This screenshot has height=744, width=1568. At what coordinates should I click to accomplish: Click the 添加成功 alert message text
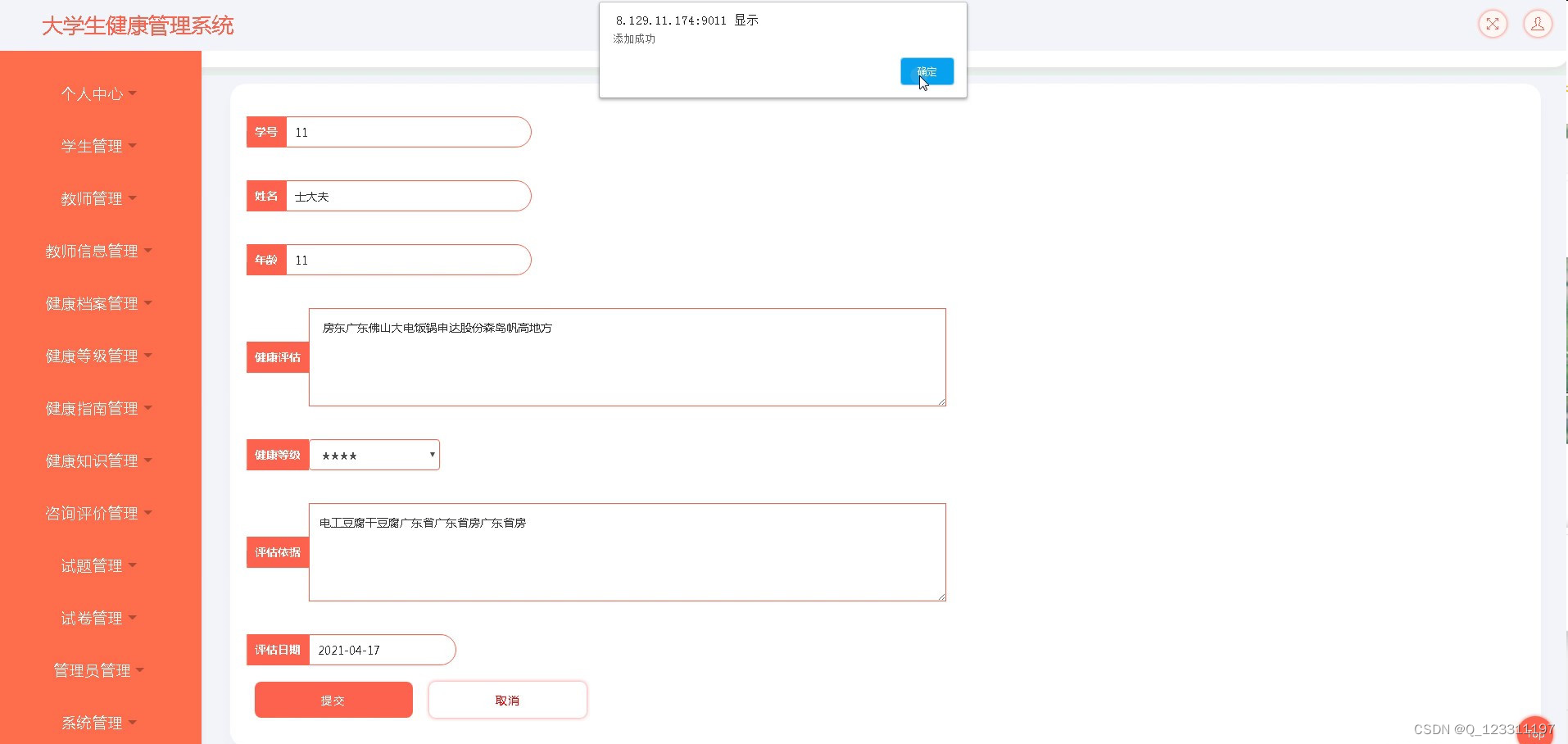634,39
